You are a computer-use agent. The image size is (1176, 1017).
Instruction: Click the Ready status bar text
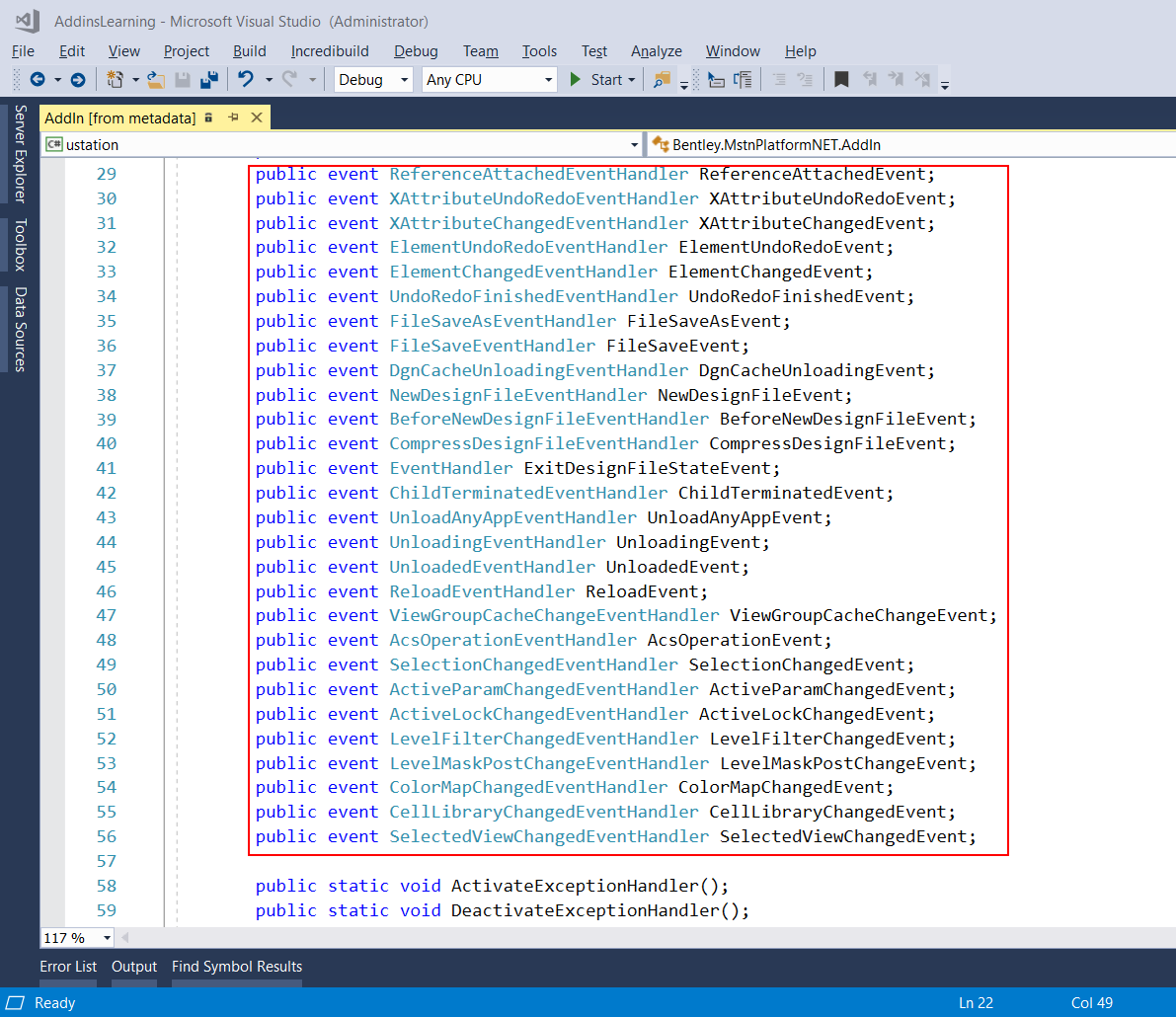point(54,1003)
